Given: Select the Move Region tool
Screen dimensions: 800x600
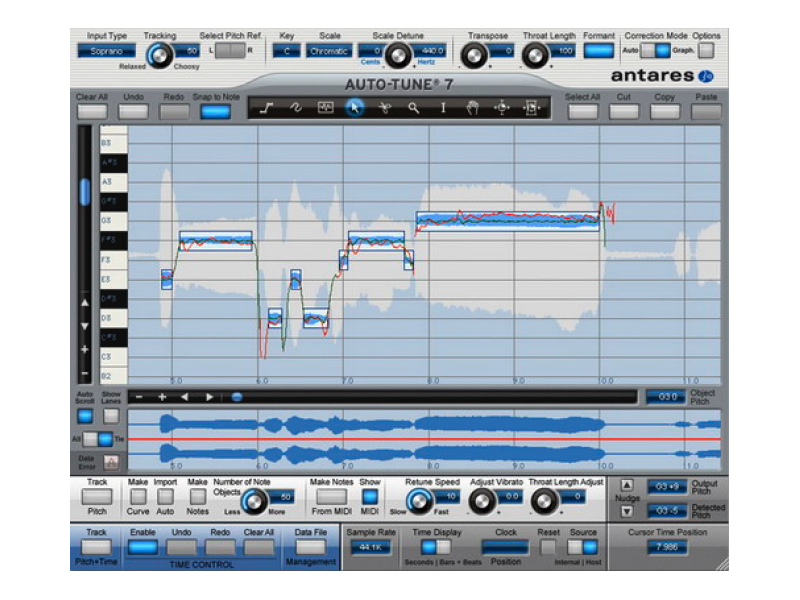Looking at the screenshot, I should click(532, 108).
